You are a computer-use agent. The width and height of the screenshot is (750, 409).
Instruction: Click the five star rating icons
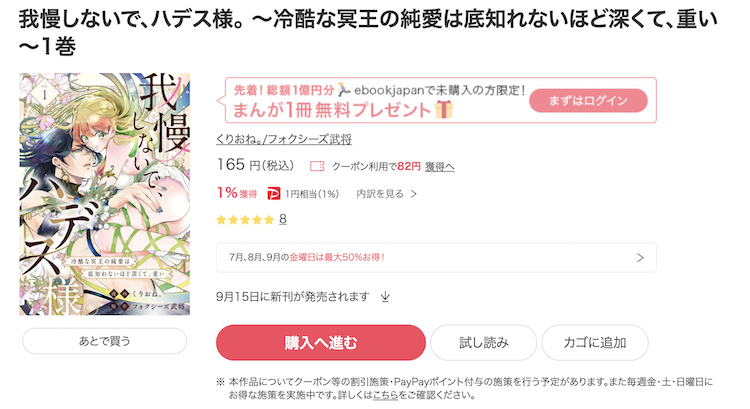tap(245, 220)
